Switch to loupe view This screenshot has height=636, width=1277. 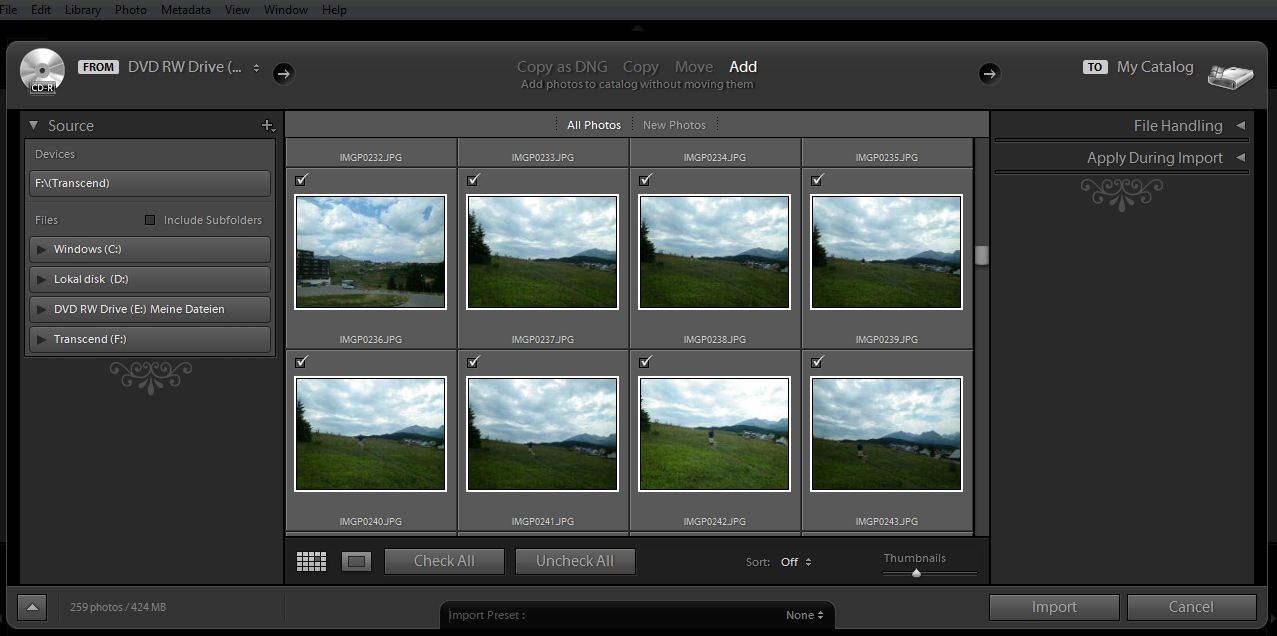click(x=356, y=562)
